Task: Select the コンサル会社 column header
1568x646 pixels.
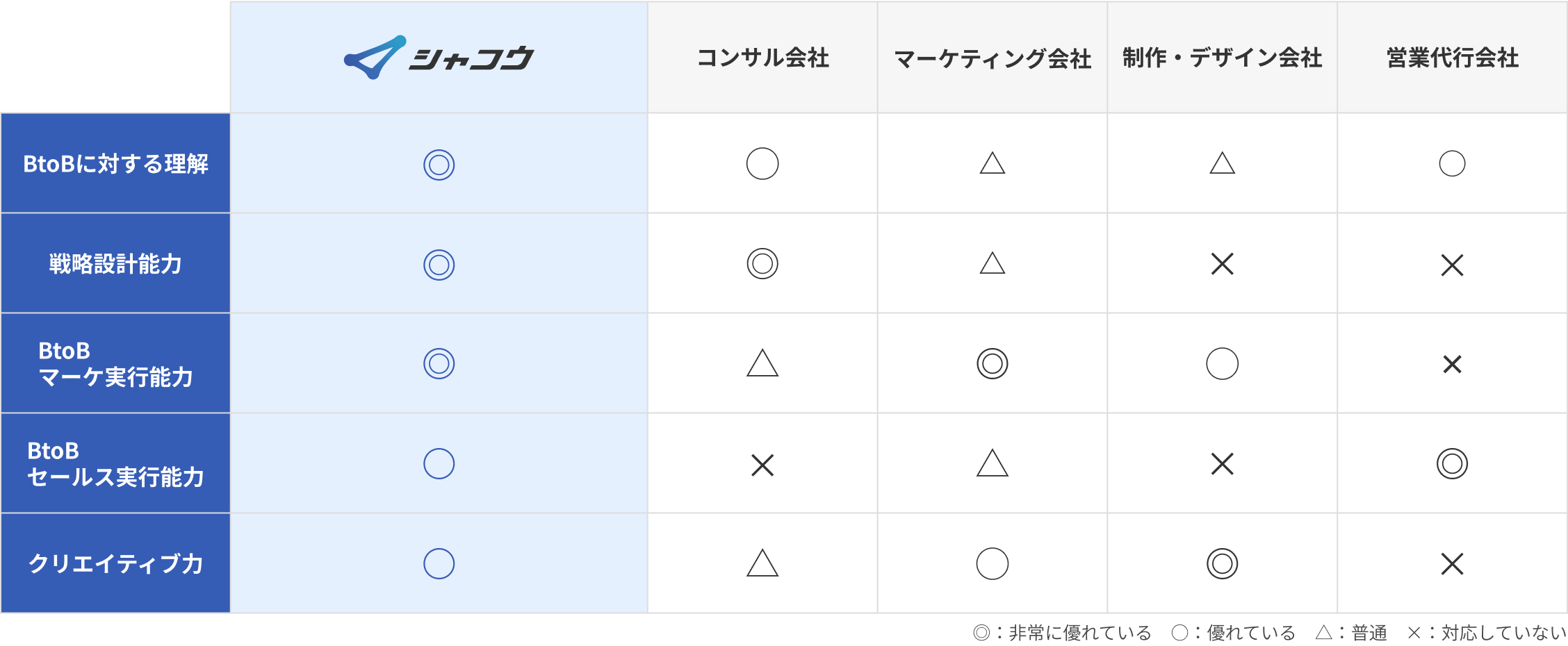Action: [x=762, y=58]
